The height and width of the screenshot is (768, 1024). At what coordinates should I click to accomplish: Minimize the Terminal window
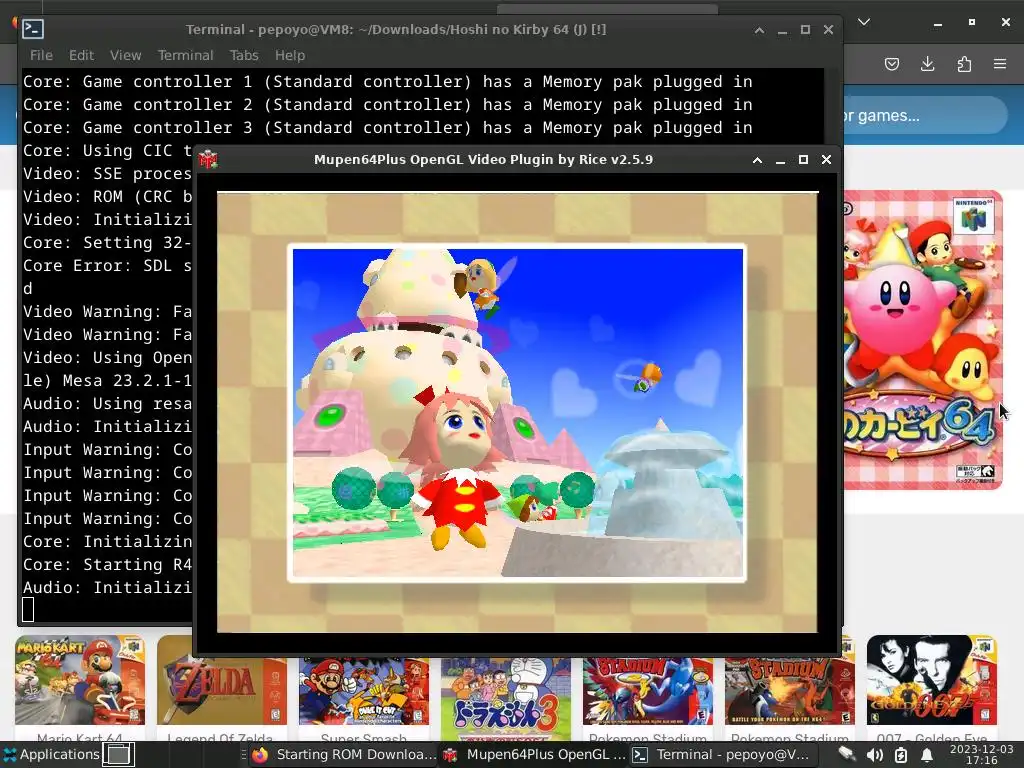pyautogui.click(x=782, y=30)
